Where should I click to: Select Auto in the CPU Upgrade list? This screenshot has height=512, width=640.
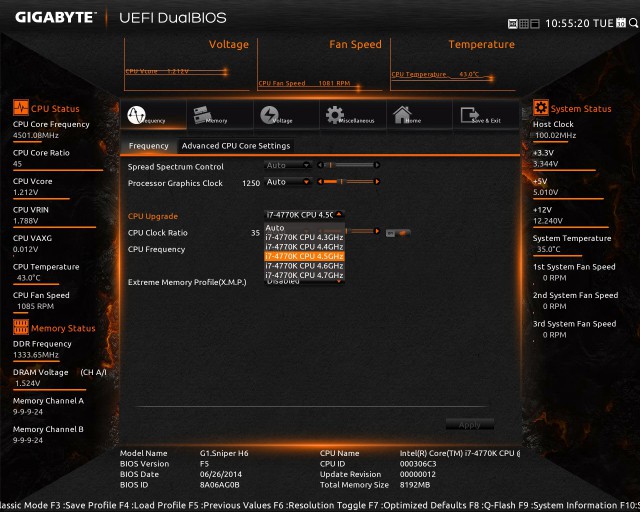[304, 228]
